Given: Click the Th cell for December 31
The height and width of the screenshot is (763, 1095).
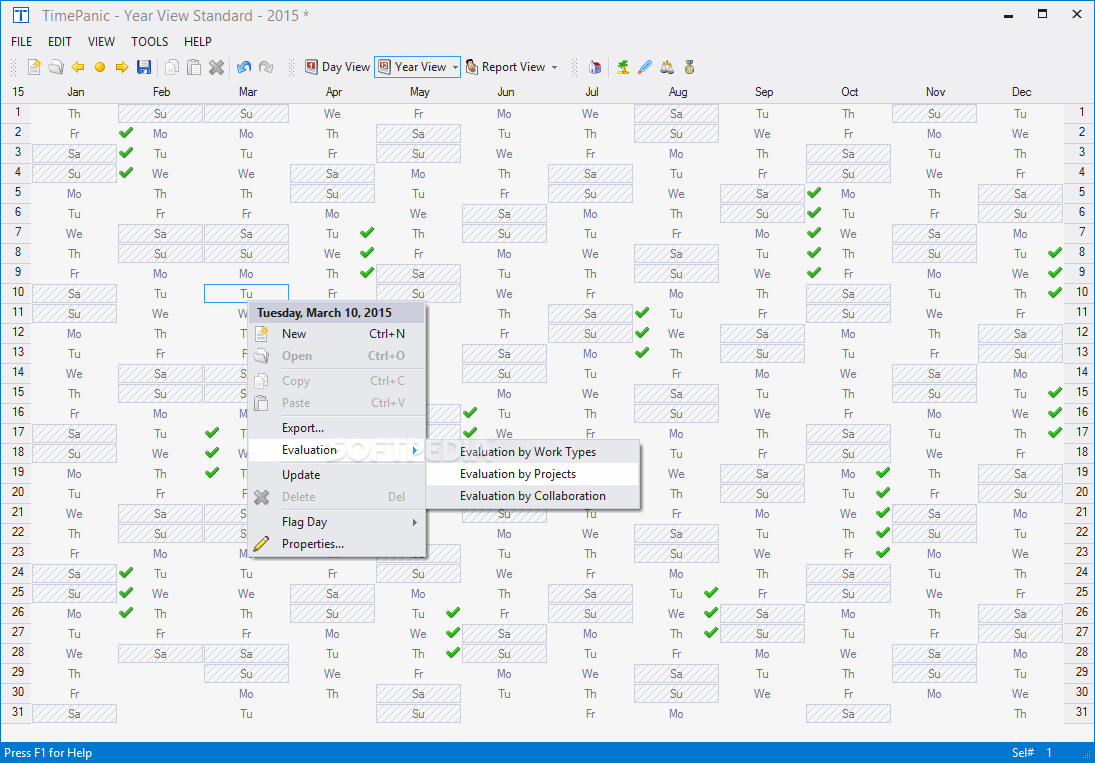Looking at the screenshot, I should pyautogui.click(x=1020, y=713).
